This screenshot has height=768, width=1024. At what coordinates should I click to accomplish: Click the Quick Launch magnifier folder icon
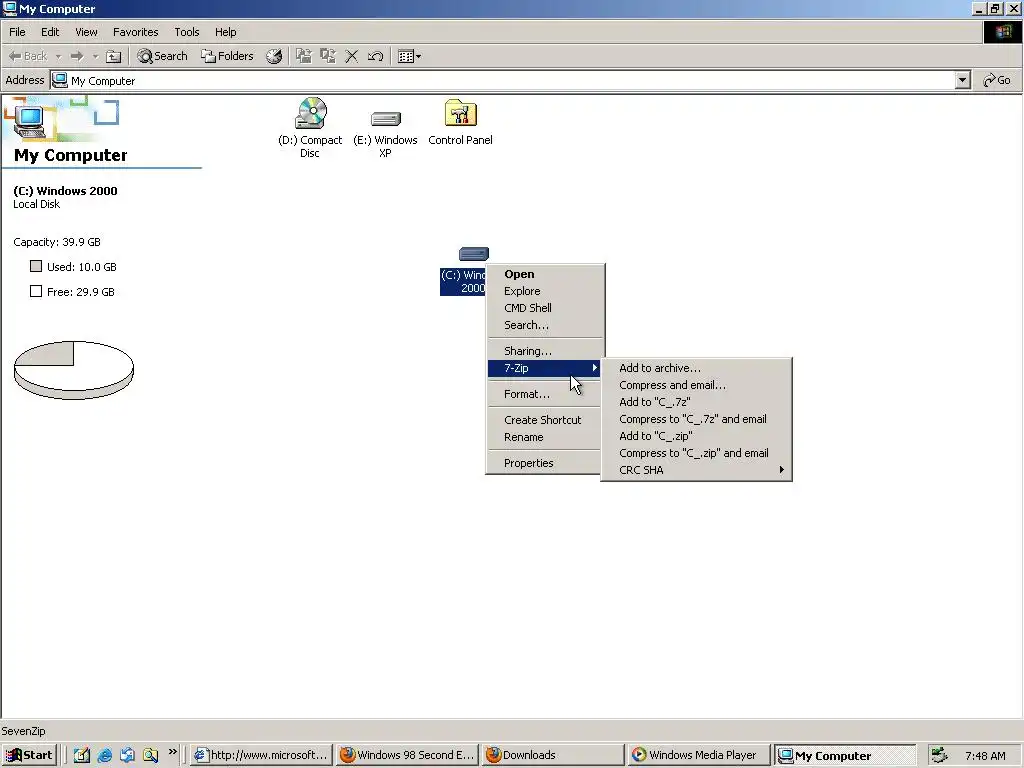click(x=150, y=756)
